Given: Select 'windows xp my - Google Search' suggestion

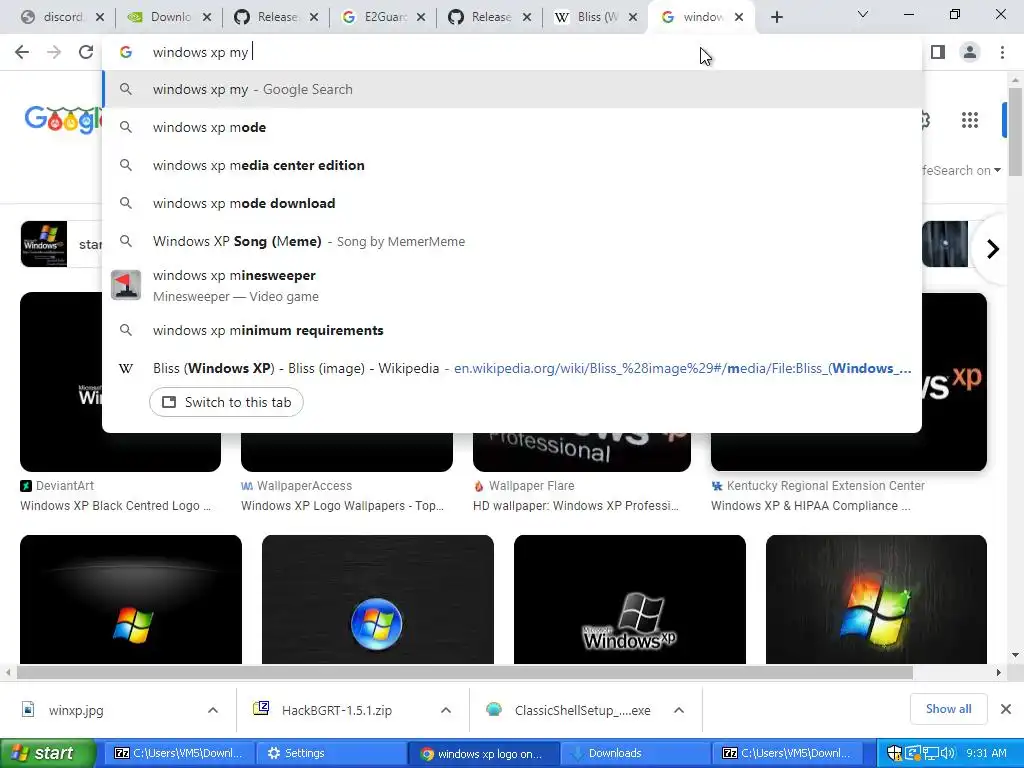Looking at the screenshot, I should (x=512, y=89).
